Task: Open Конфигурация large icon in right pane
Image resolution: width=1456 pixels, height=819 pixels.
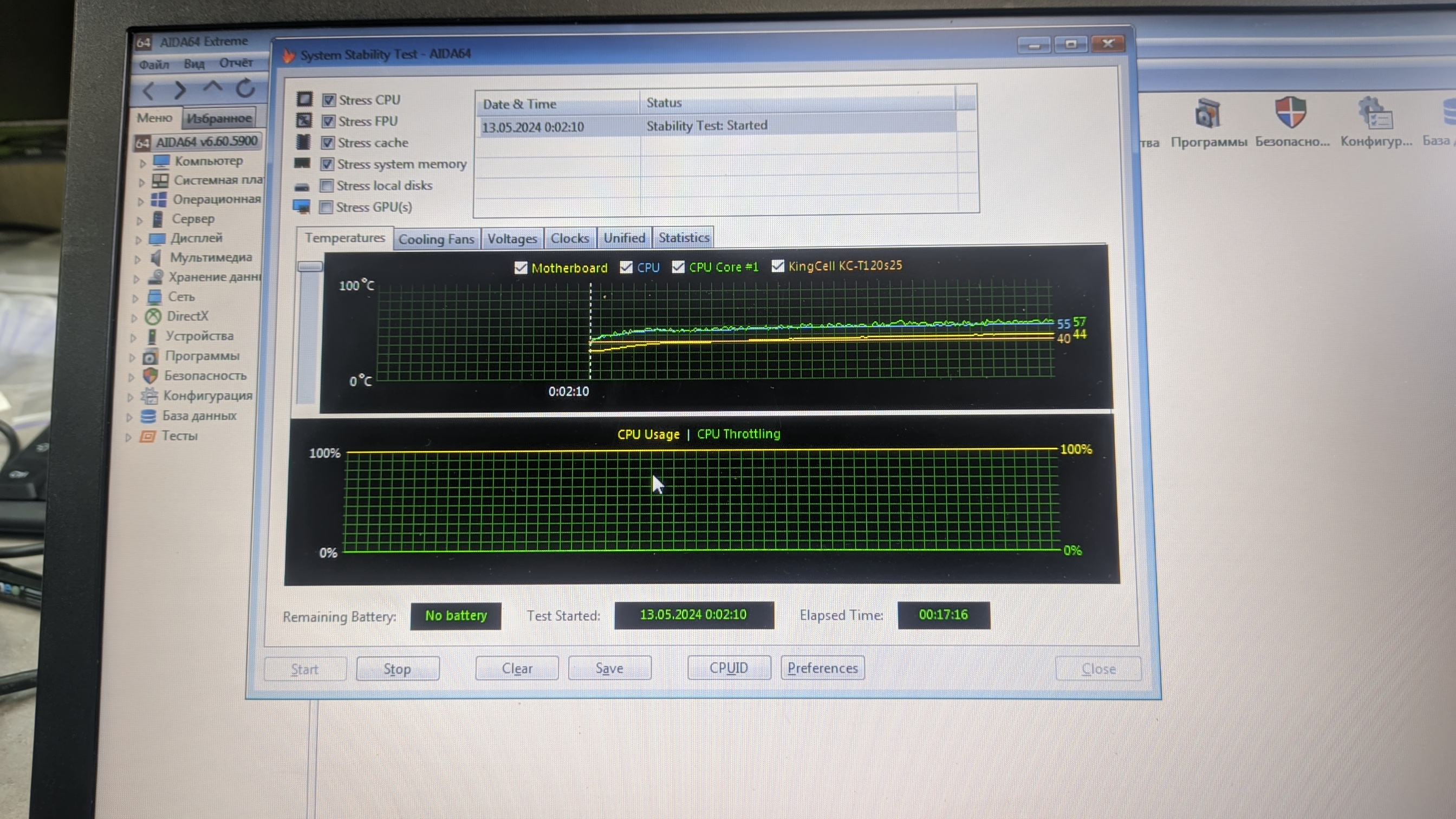Action: (1375, 113)
